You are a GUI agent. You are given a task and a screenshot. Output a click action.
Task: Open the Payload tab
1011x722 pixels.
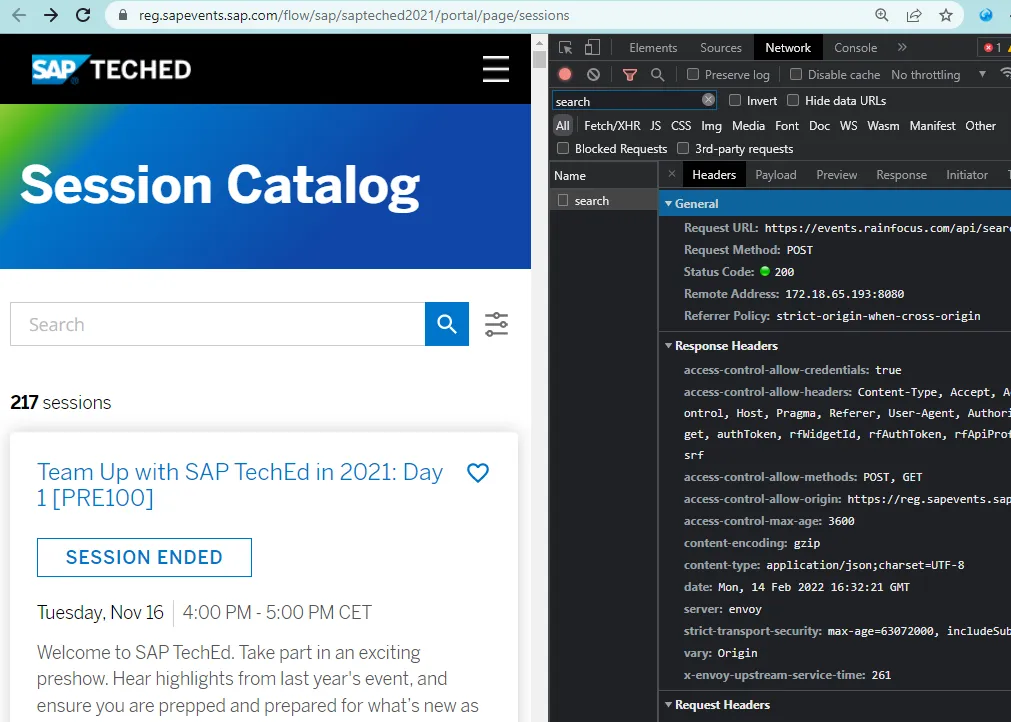[x=775, y=175]
